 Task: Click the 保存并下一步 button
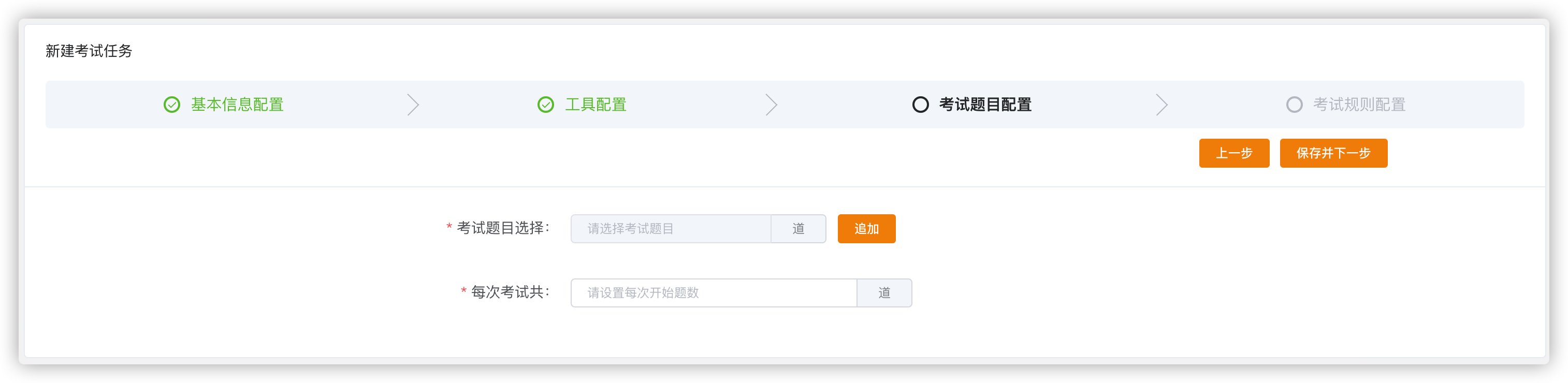[1333, 153]
